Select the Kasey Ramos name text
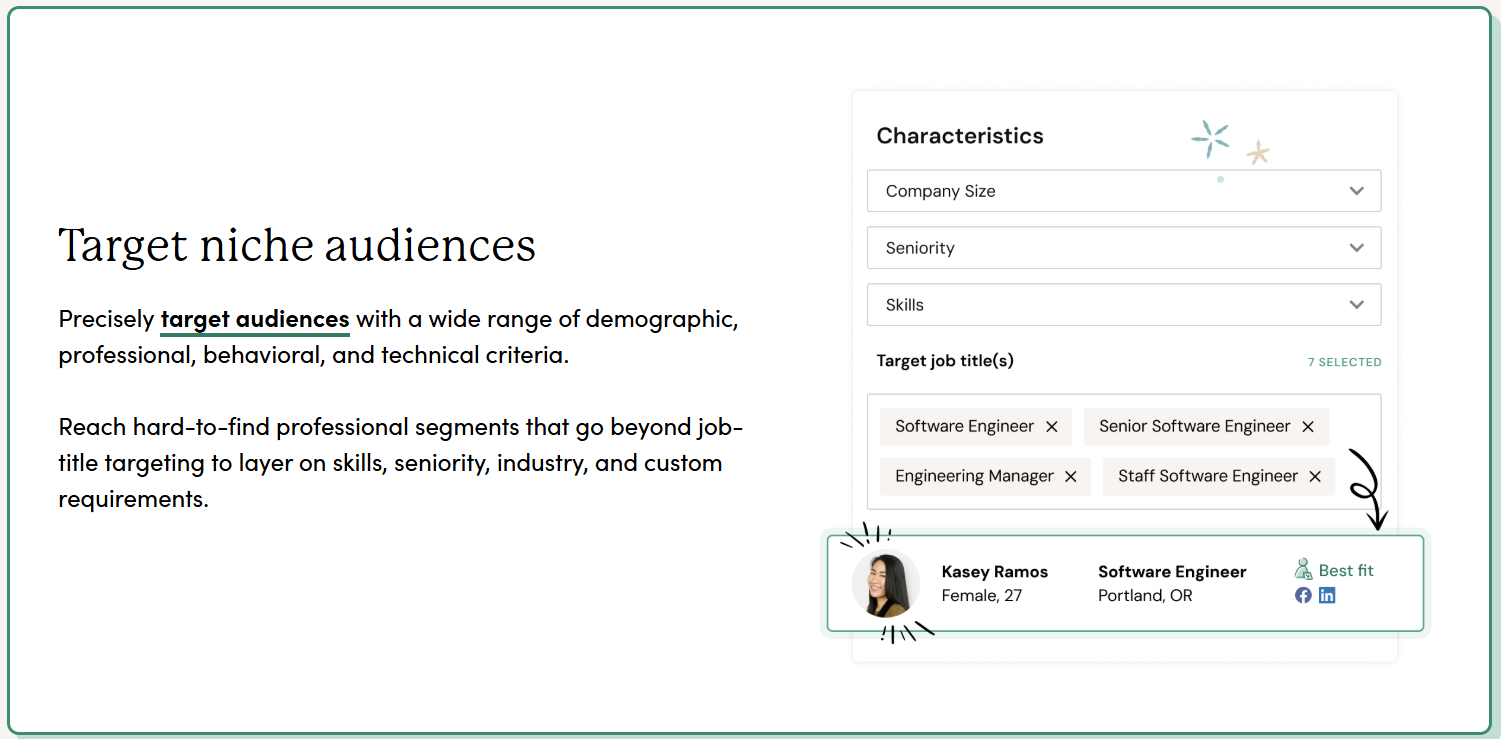The width and height of the screenshot is (1501, 739). [994, 572]
